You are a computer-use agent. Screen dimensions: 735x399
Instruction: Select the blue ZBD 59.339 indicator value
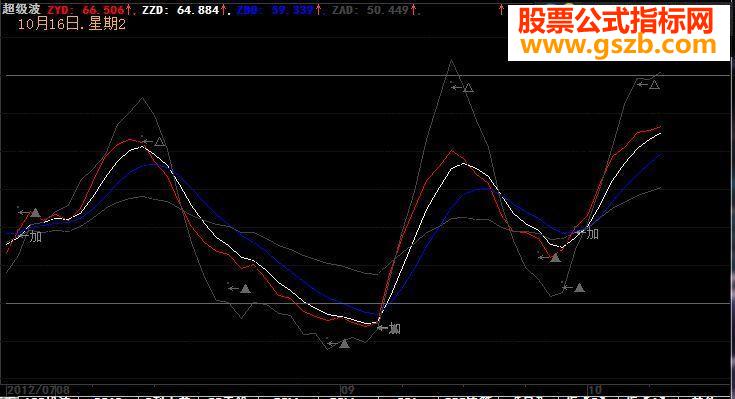point(275,10)
